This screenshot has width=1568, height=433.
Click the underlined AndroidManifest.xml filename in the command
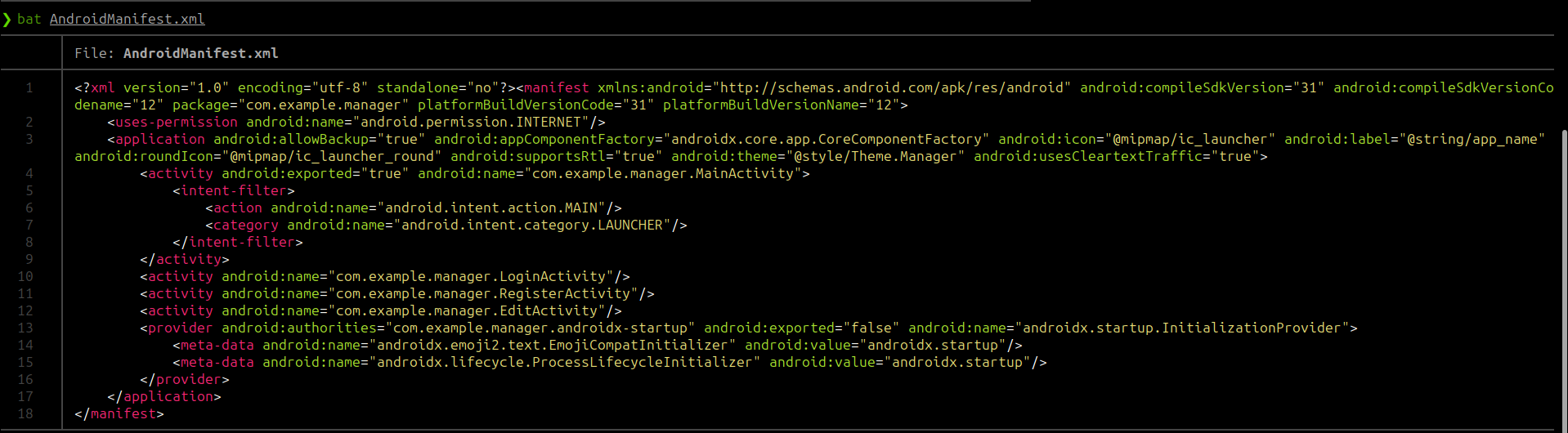click(127, 19)
